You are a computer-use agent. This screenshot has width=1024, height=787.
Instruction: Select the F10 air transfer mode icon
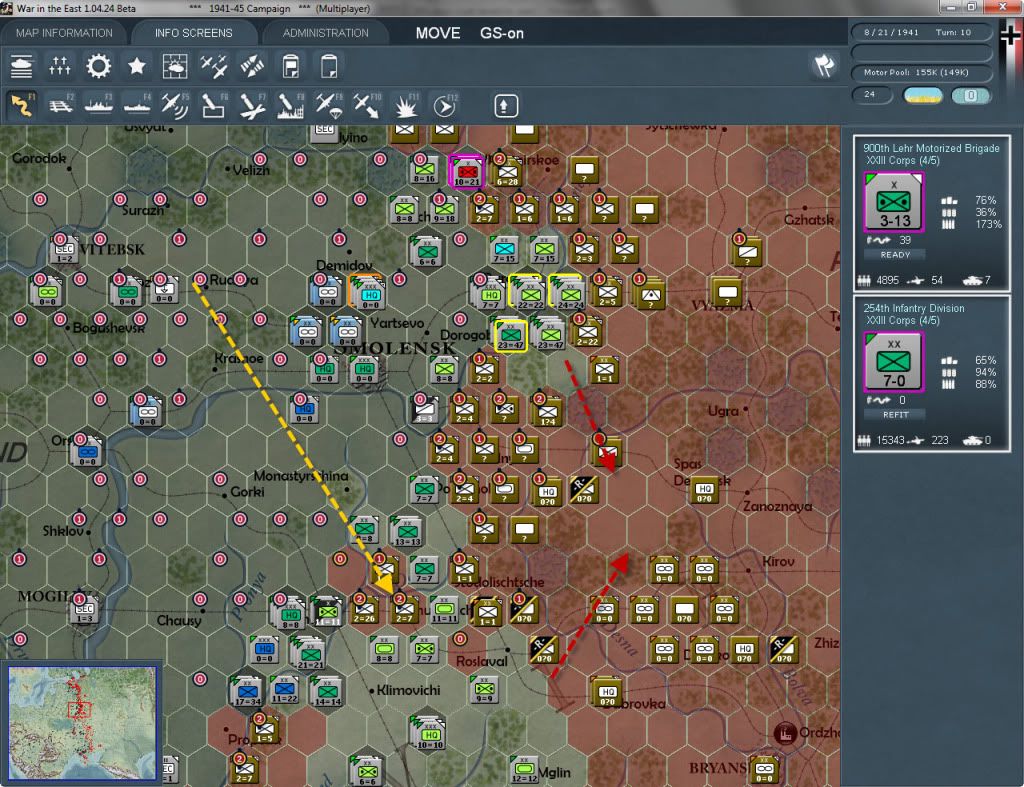(367, 106)
